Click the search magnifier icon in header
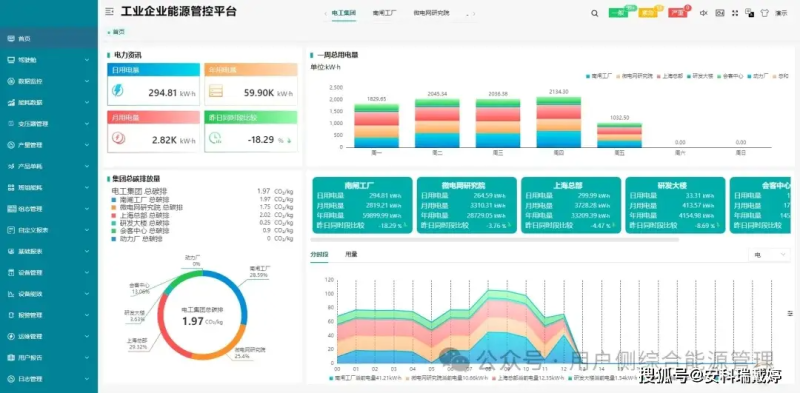 [x=594, y=13]
